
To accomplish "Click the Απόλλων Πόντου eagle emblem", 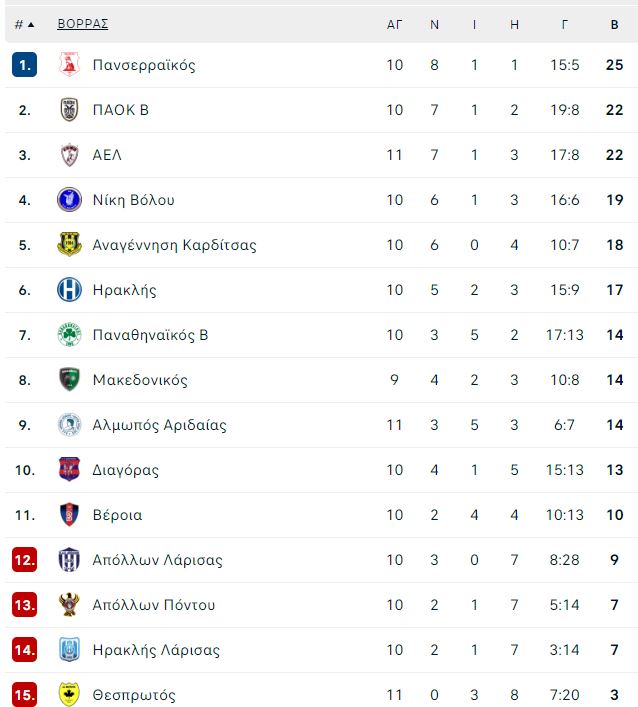I will click(69, 605).
